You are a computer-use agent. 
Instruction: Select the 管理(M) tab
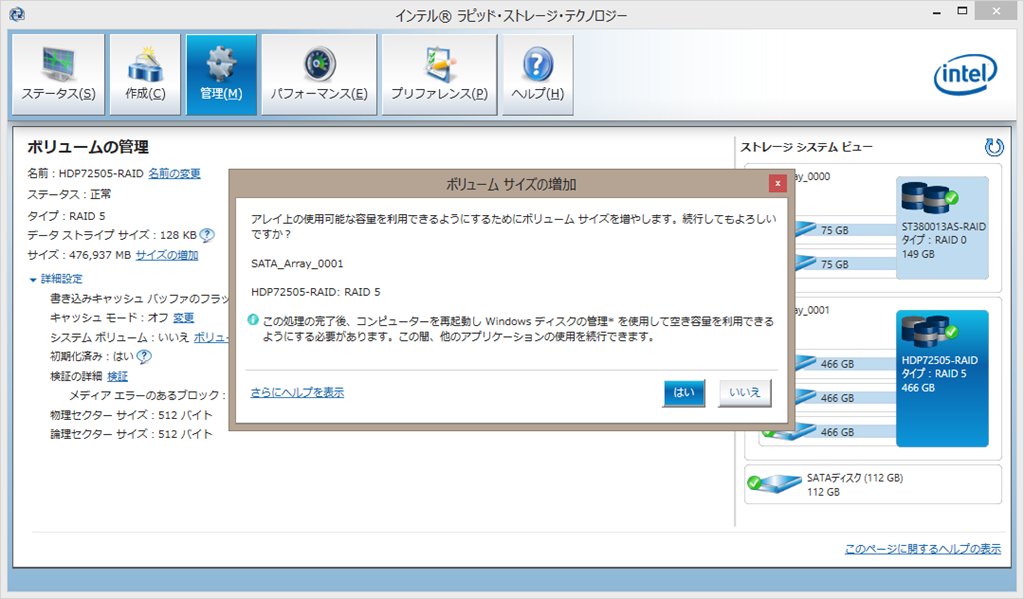[x=221, y=74]
